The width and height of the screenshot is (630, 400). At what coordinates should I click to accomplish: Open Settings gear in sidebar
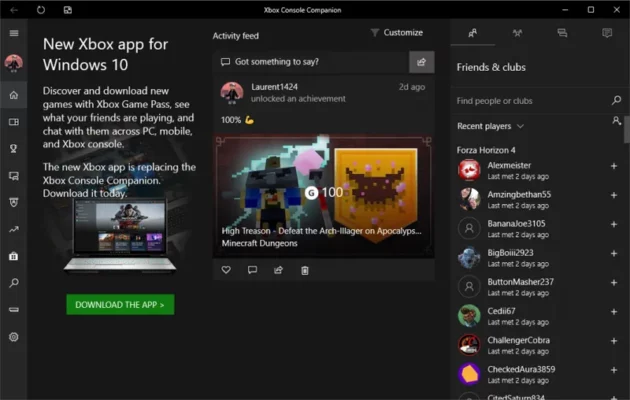14,337
